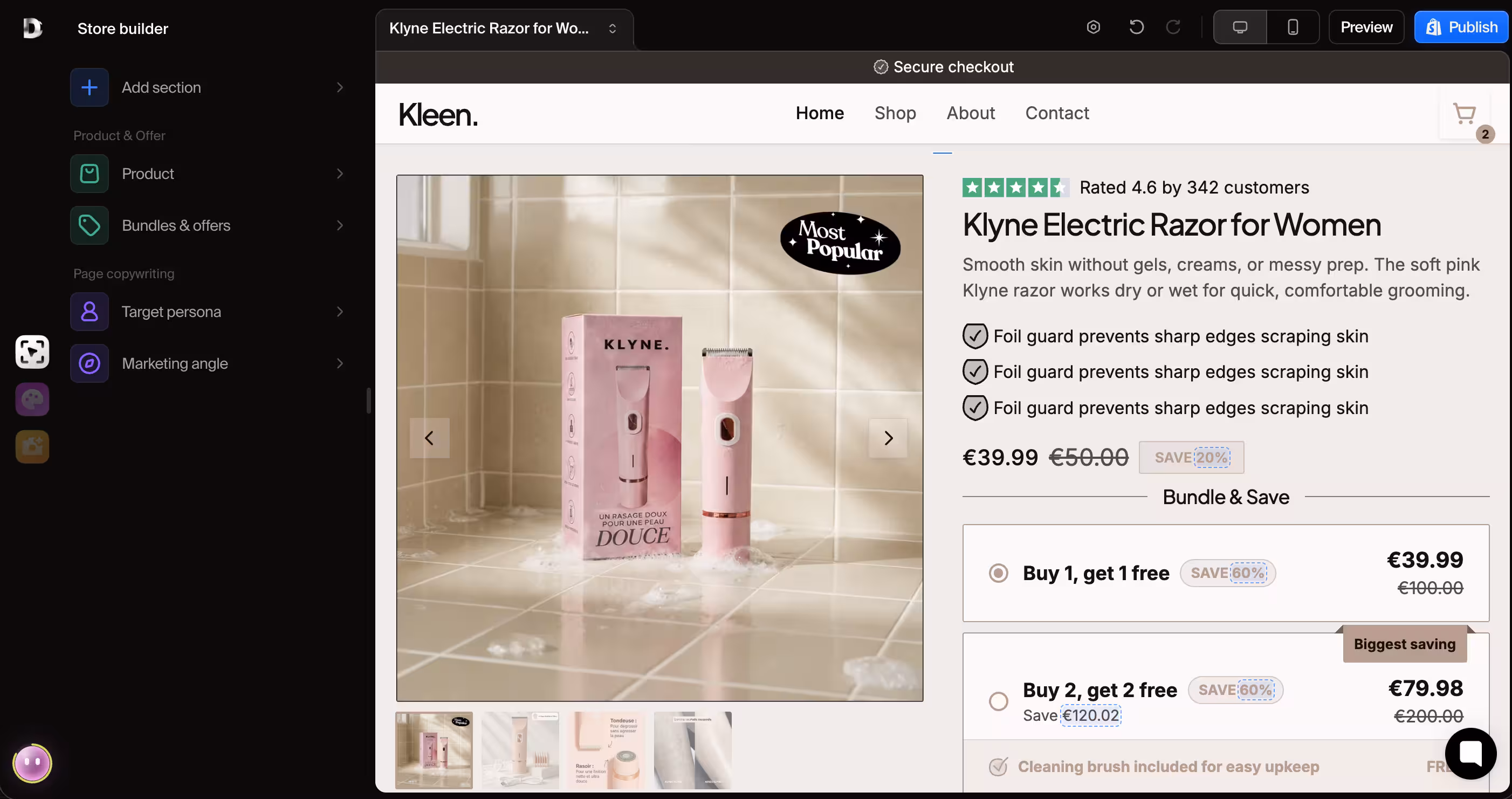Image resolution: width=1512 pixels, height=799 pixels.
Task: Click the Preview button
Action: (1366, 27)
